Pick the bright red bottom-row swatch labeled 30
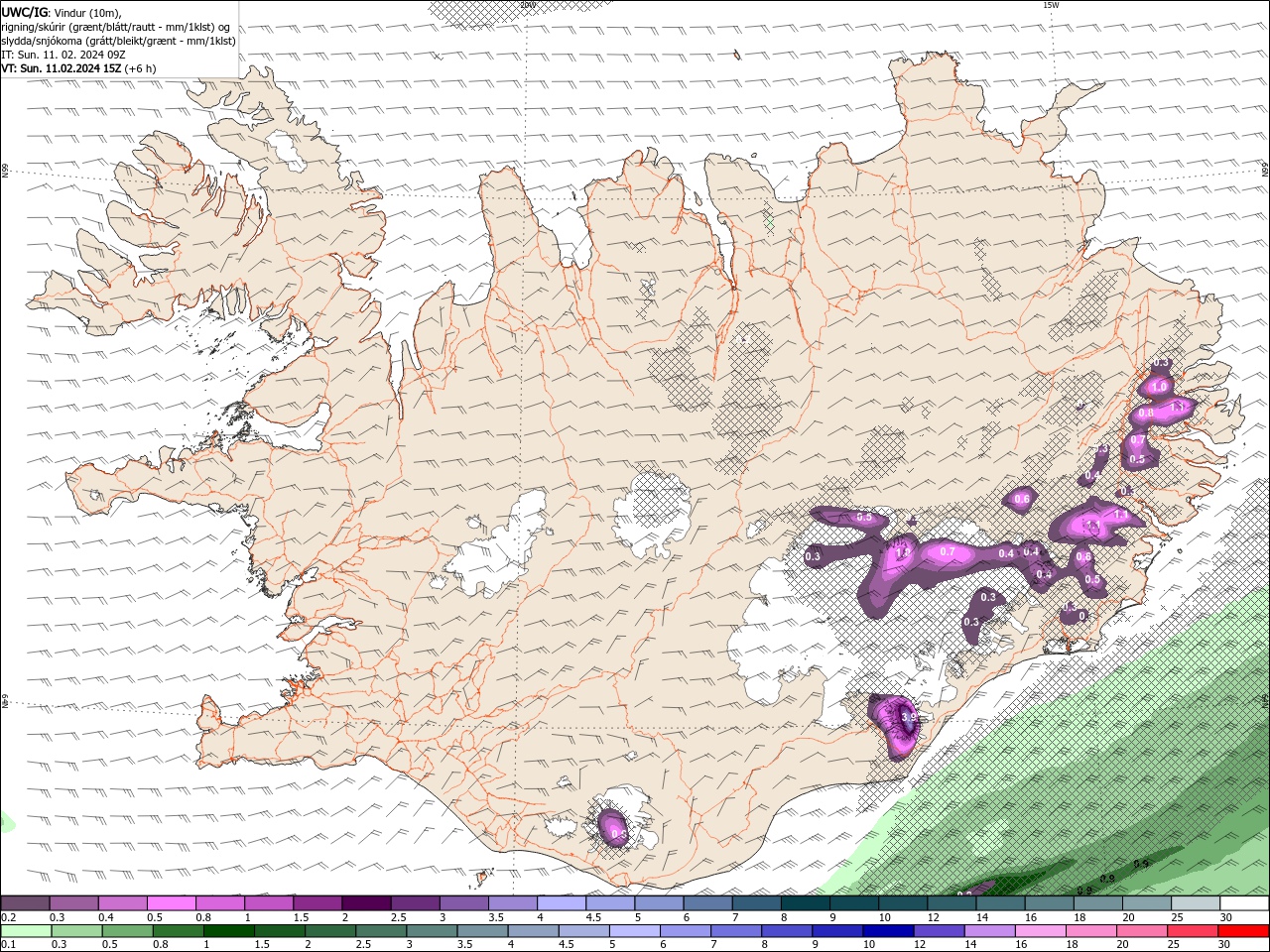This screenshot has width=1270, height=952. (1243, 931)
